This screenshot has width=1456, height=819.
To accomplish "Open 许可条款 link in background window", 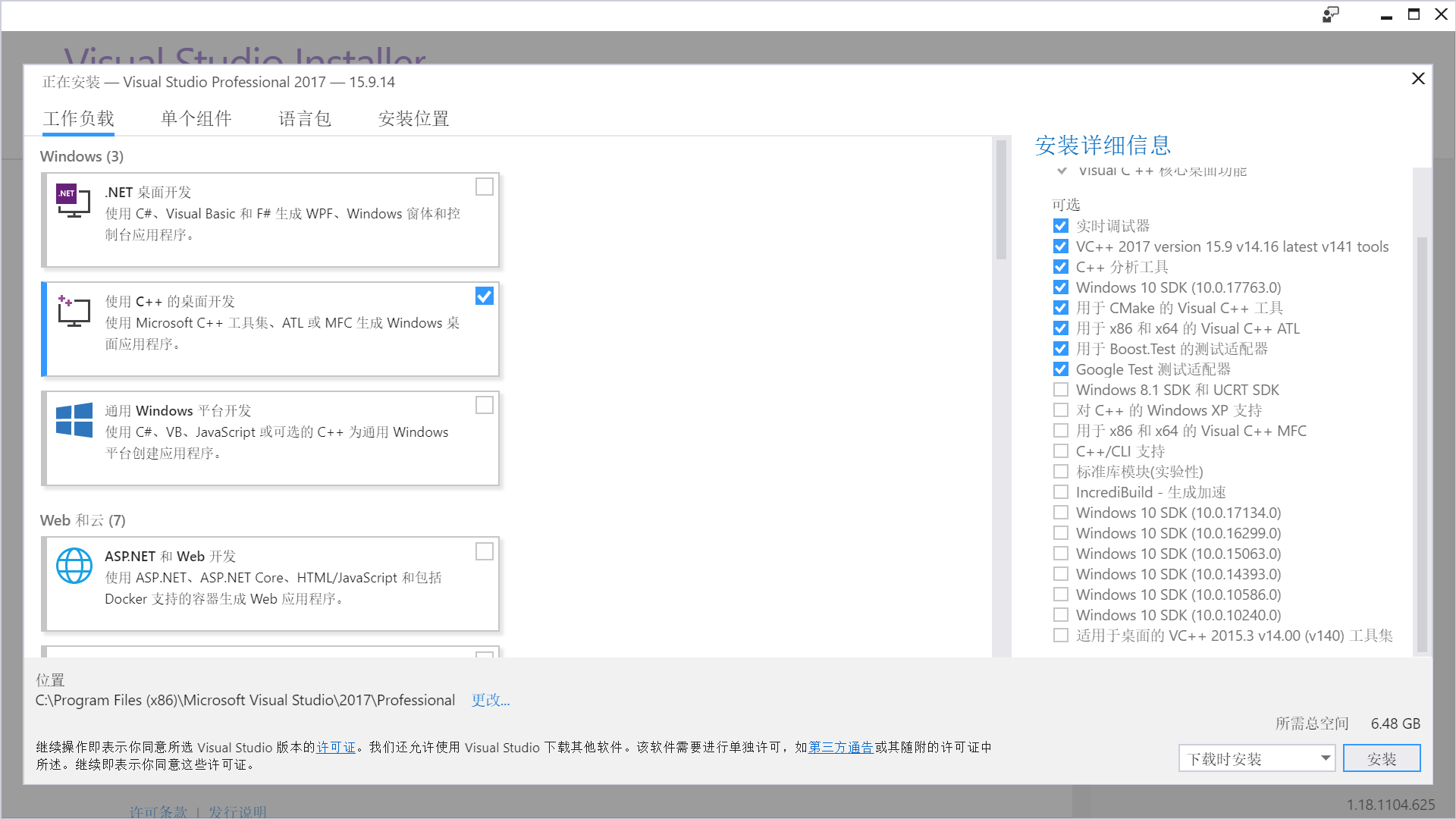I will [x=158, y=811].
